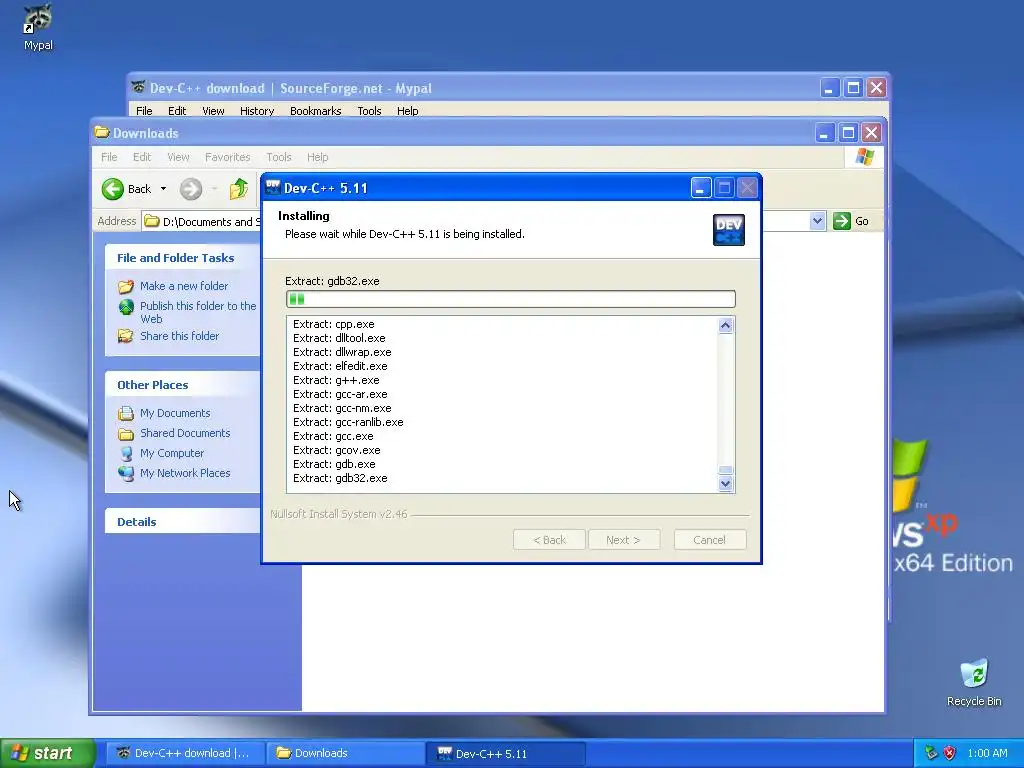
Task: Click the Details panel header
Action: [183, 522]
